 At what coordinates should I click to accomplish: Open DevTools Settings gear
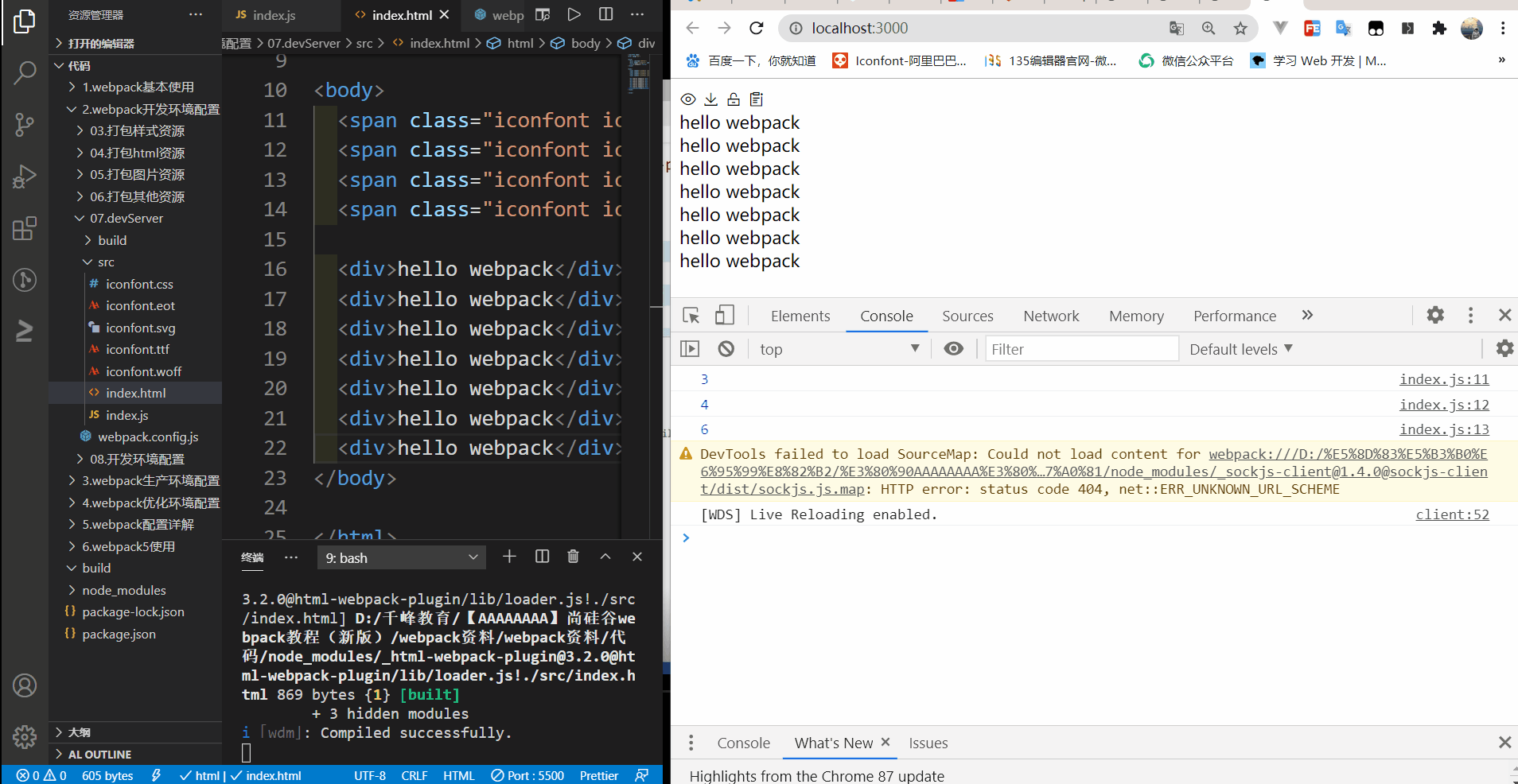pyautogui.click(x=1435, y=315)
